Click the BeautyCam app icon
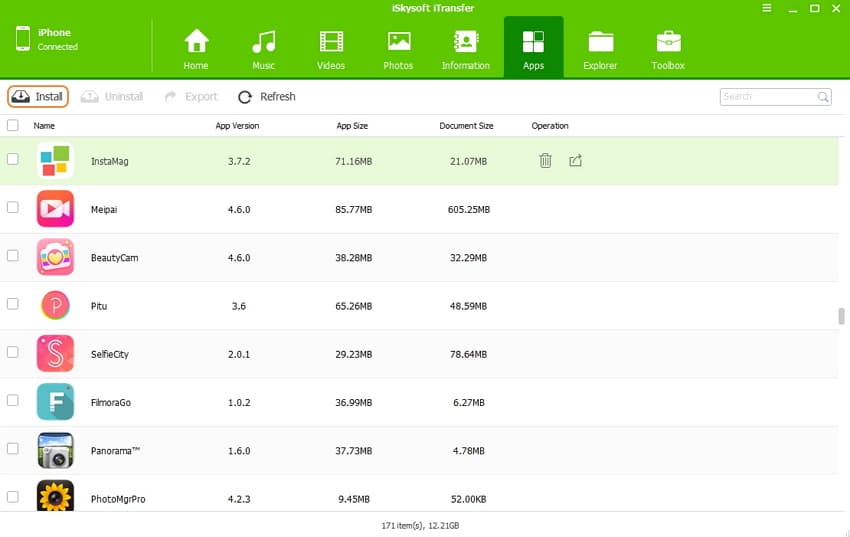The height and width of the screenshot is (537, 850). click(x=55, y=257)
